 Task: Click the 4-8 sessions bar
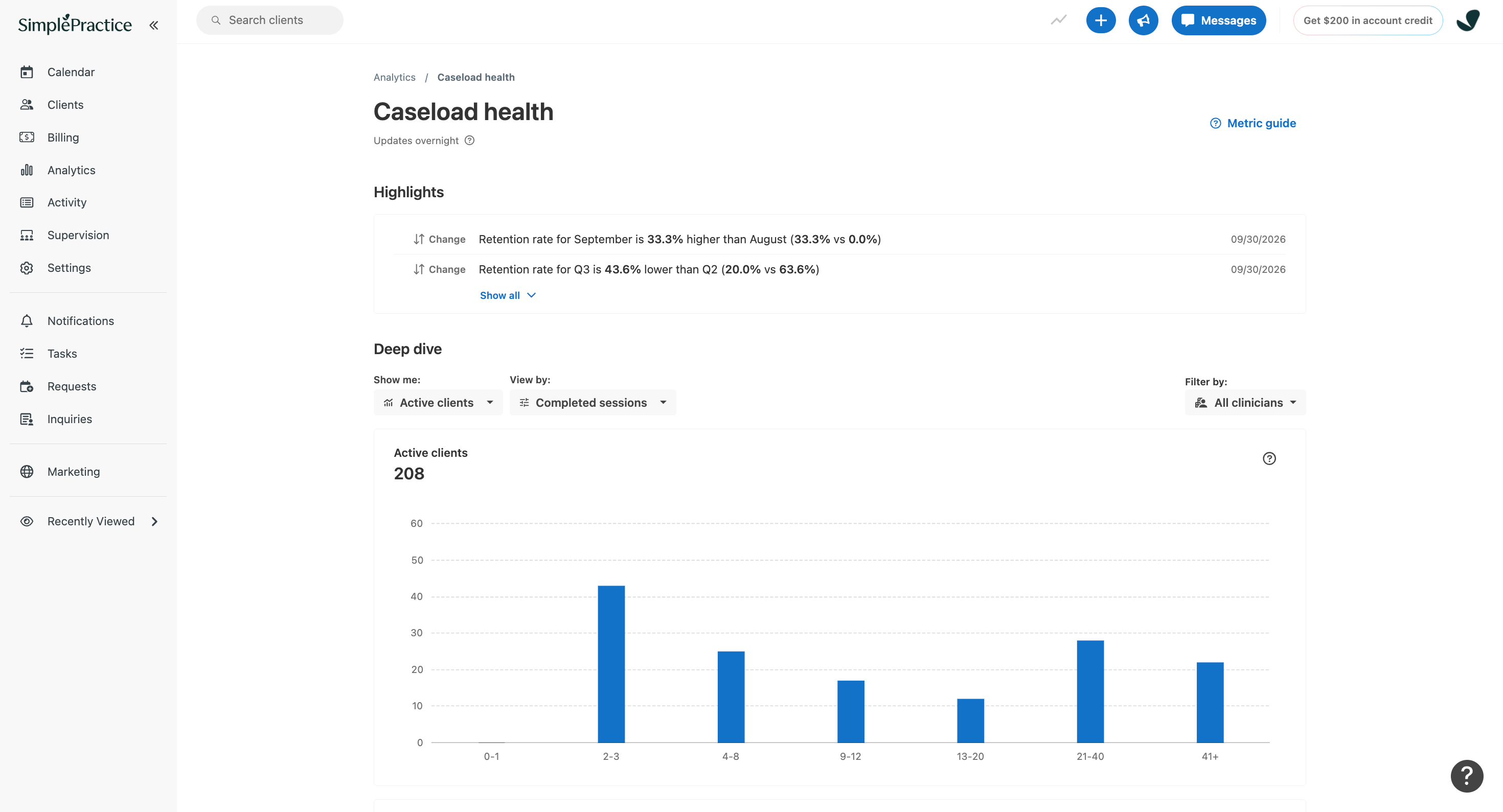click(x=731, y=697)
